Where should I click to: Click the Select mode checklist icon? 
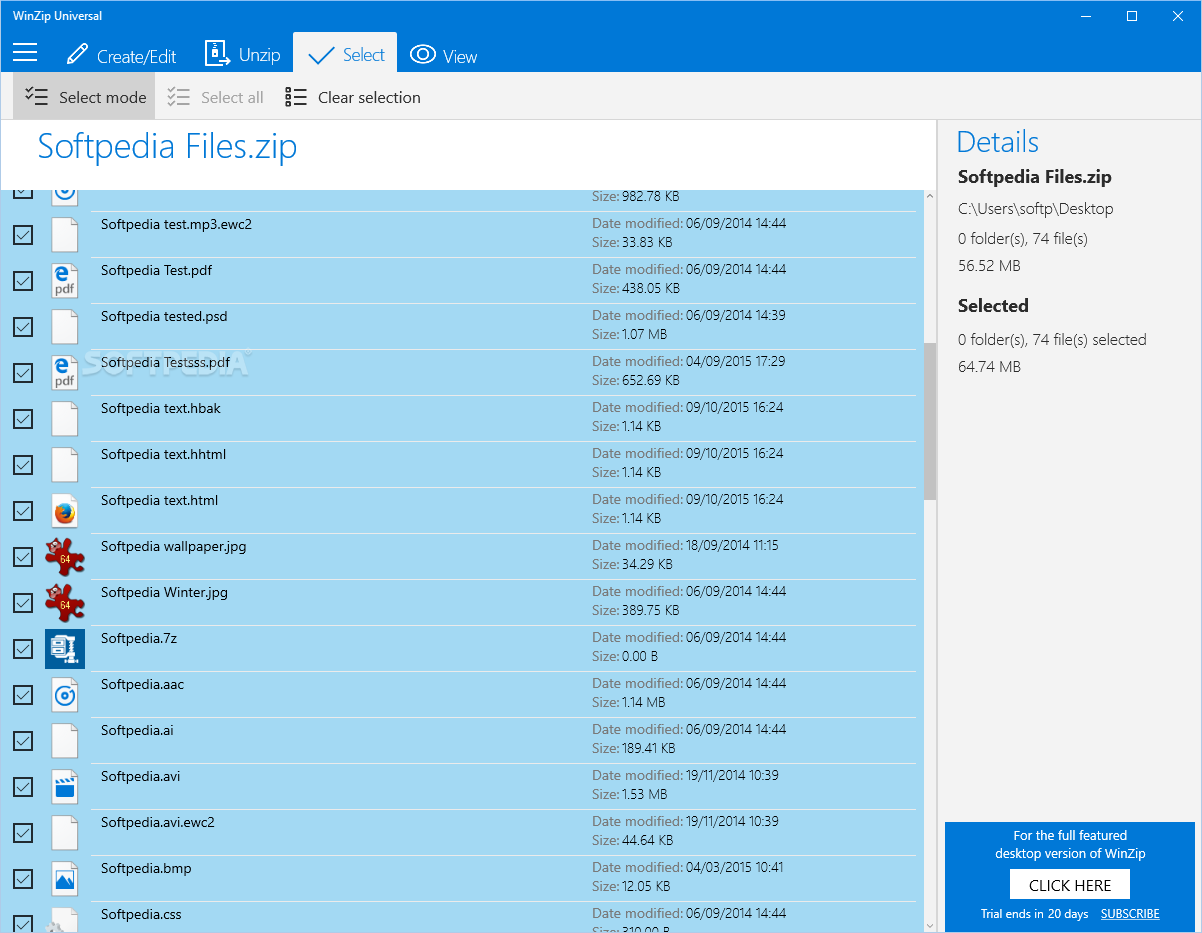pyautogui.click(x=36, y=97)
